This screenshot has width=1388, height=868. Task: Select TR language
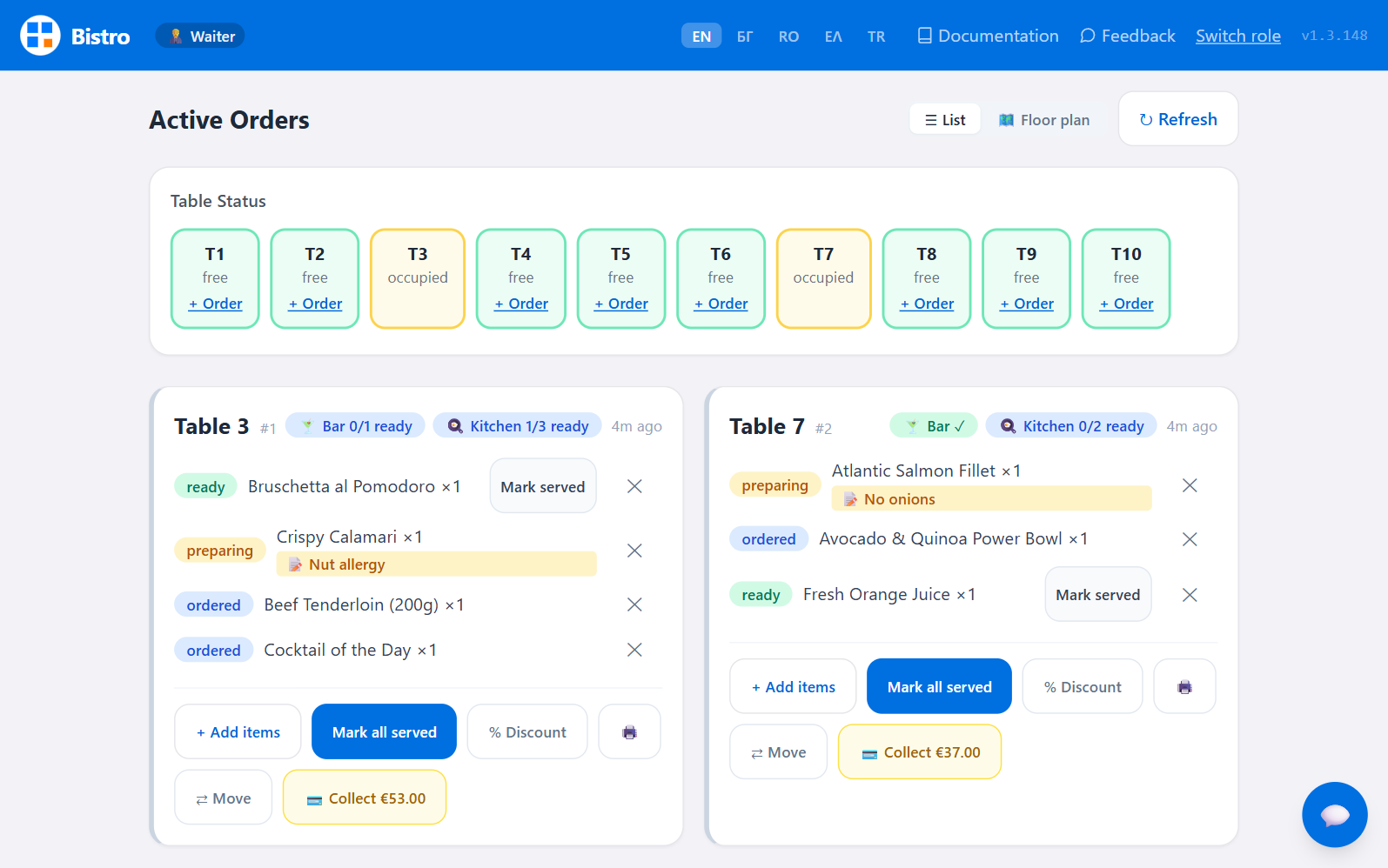coord(876,37)
